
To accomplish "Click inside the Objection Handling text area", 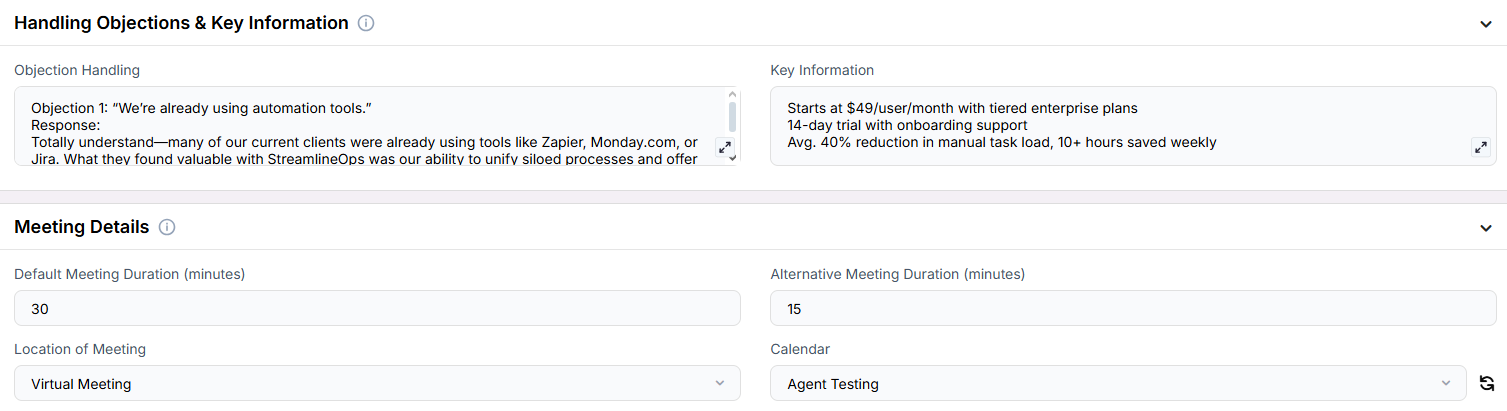I will tap(370, 126).
